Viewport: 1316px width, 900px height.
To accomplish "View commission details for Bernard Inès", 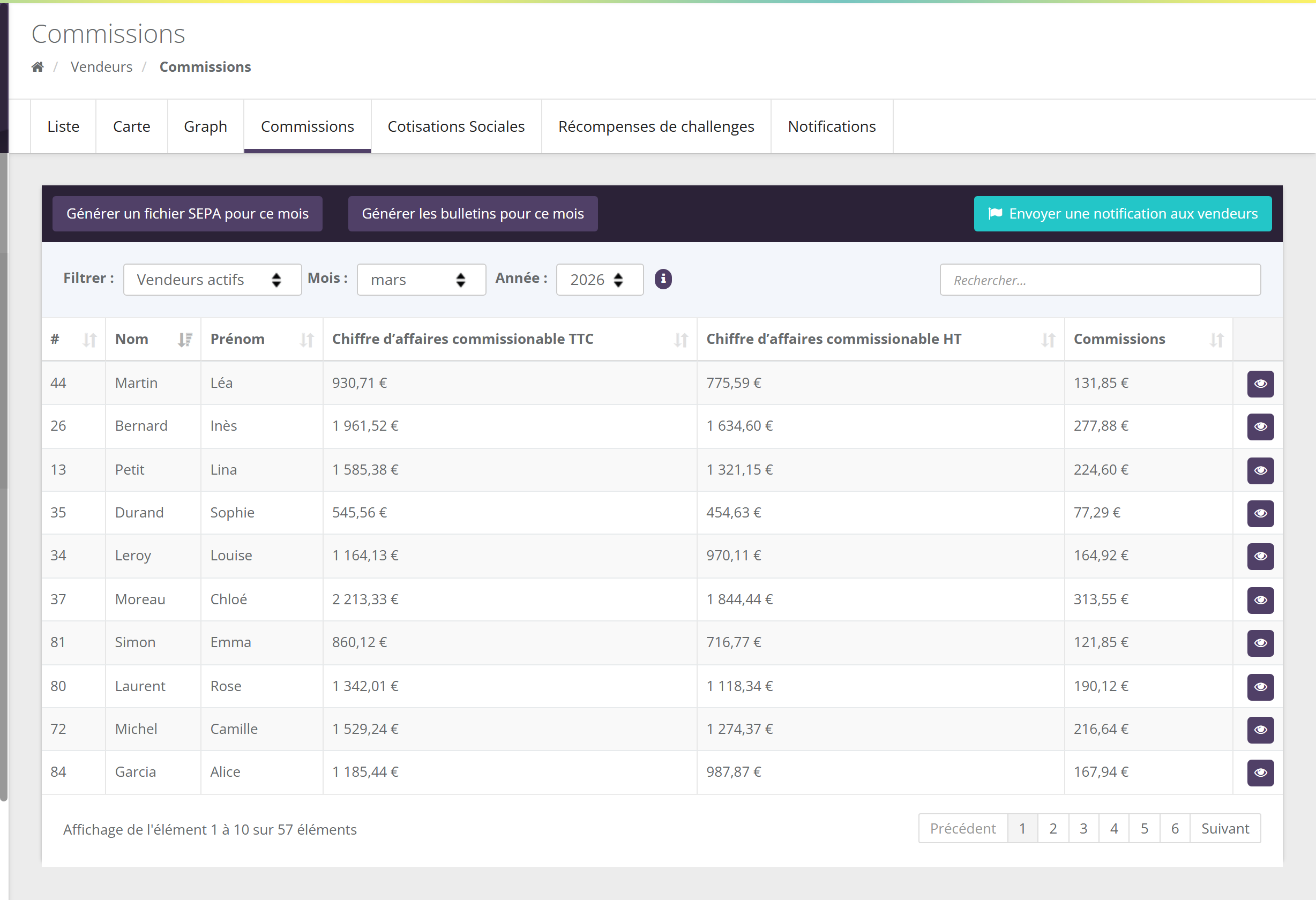I will [1260, 427].
